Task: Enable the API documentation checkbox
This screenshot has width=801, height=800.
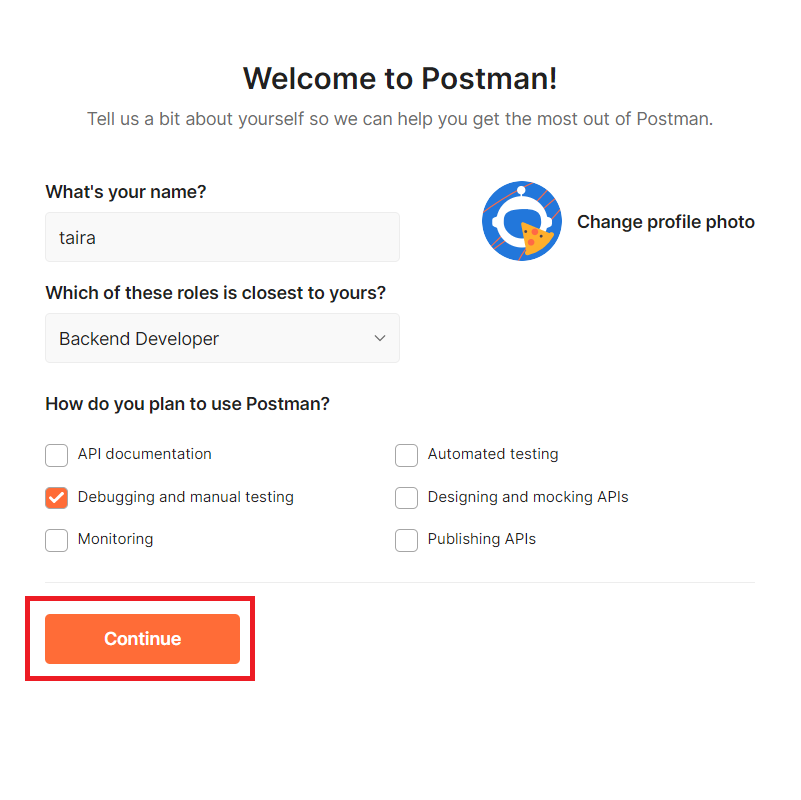Action: (x=56, y=455)
